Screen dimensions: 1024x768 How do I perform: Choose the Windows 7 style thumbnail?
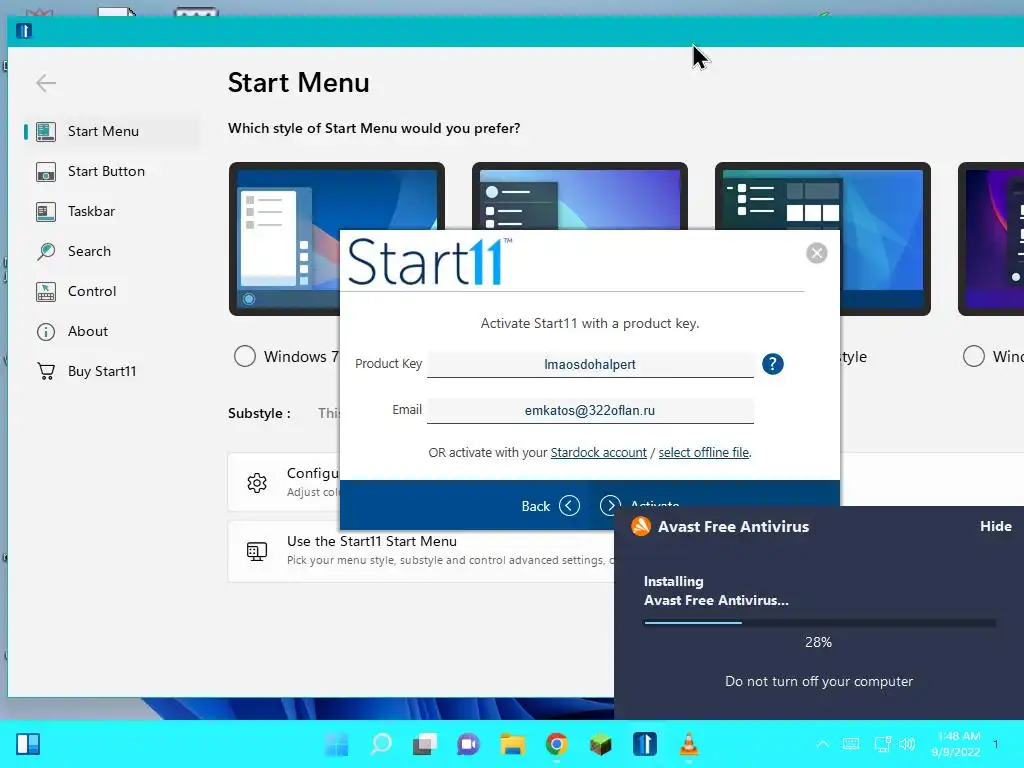pos(337,238)
